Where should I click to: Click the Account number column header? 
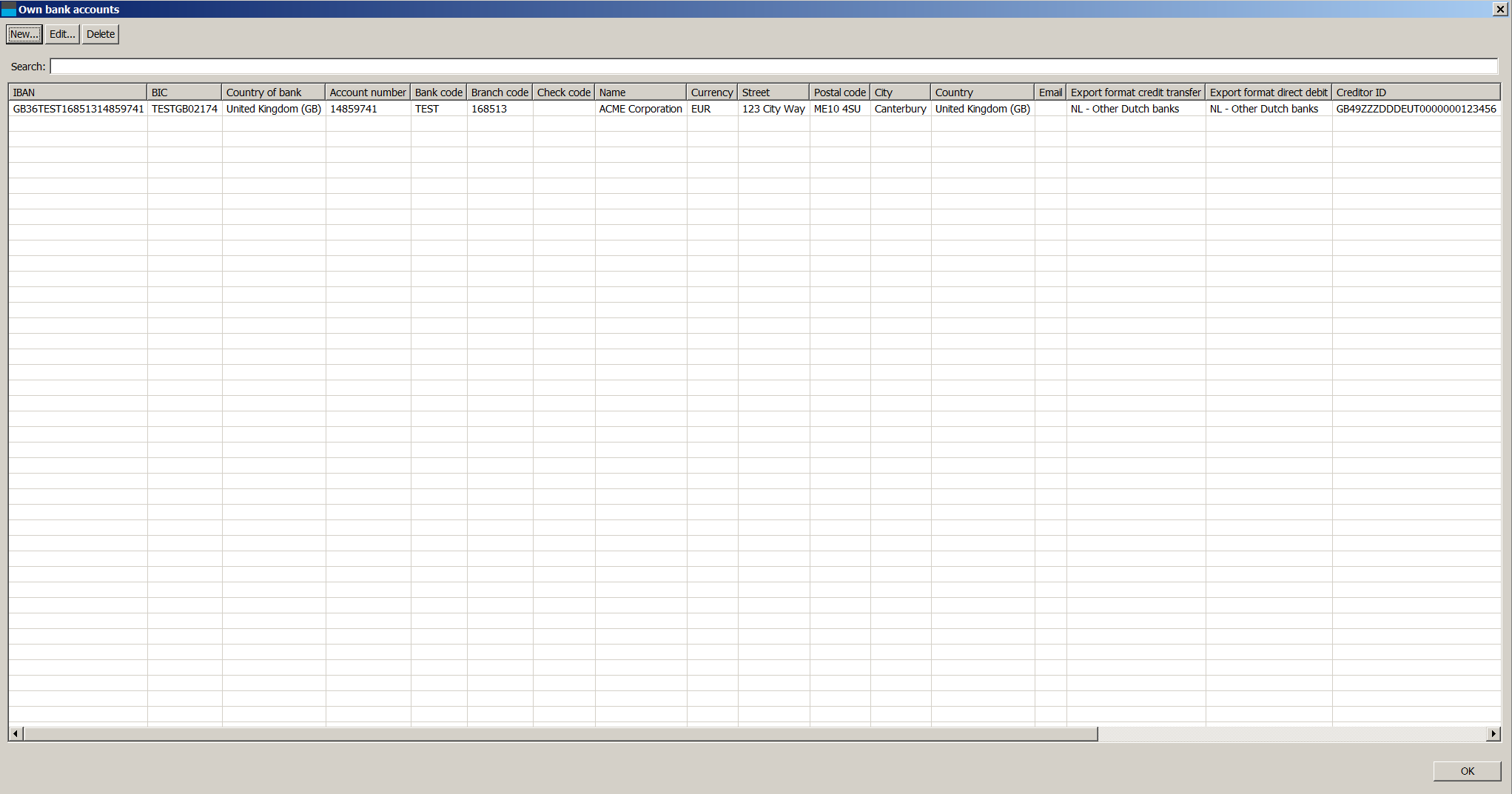coord(368,92)
